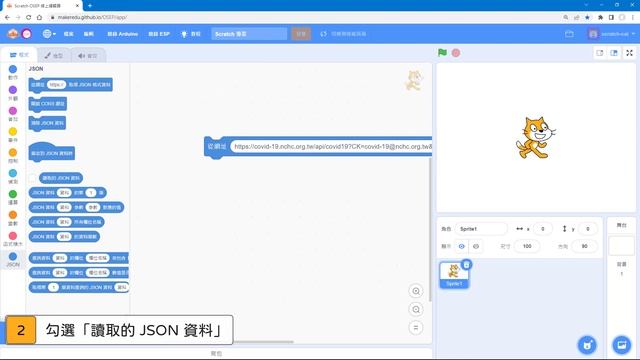This screenshot has height=360, width=640.
Task: Click the sprite x position field
Action: tap(542, 229)
